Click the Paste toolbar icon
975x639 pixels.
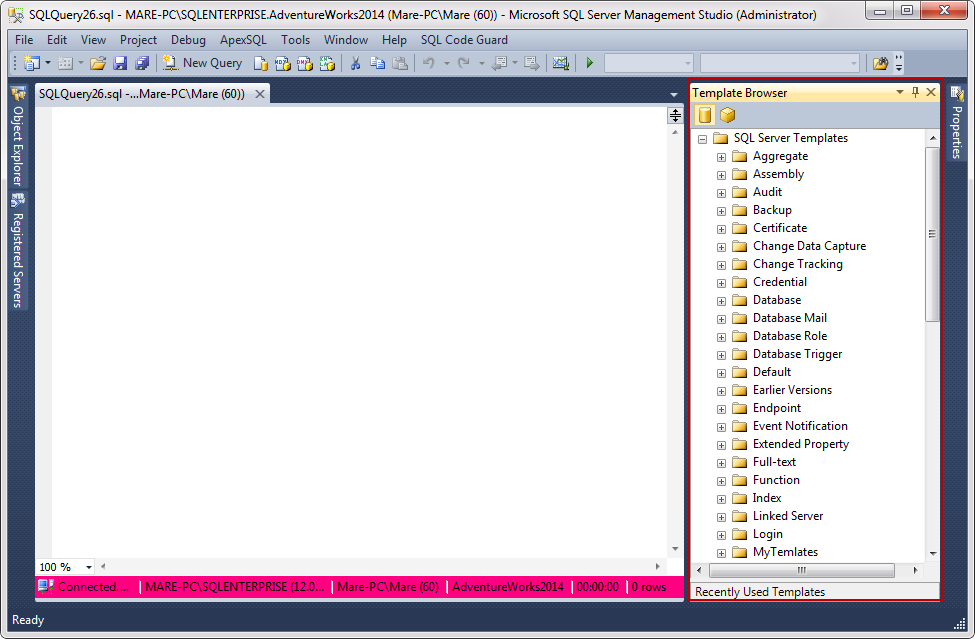[400, 63]
